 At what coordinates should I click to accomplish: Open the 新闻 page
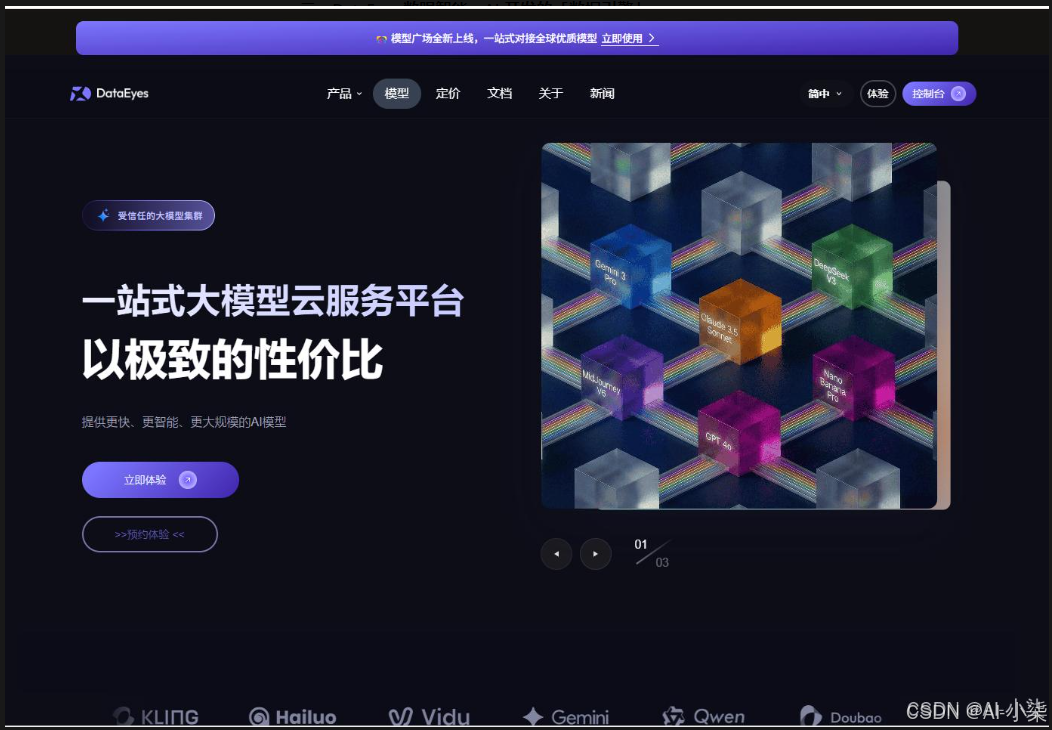pos(602,93)
